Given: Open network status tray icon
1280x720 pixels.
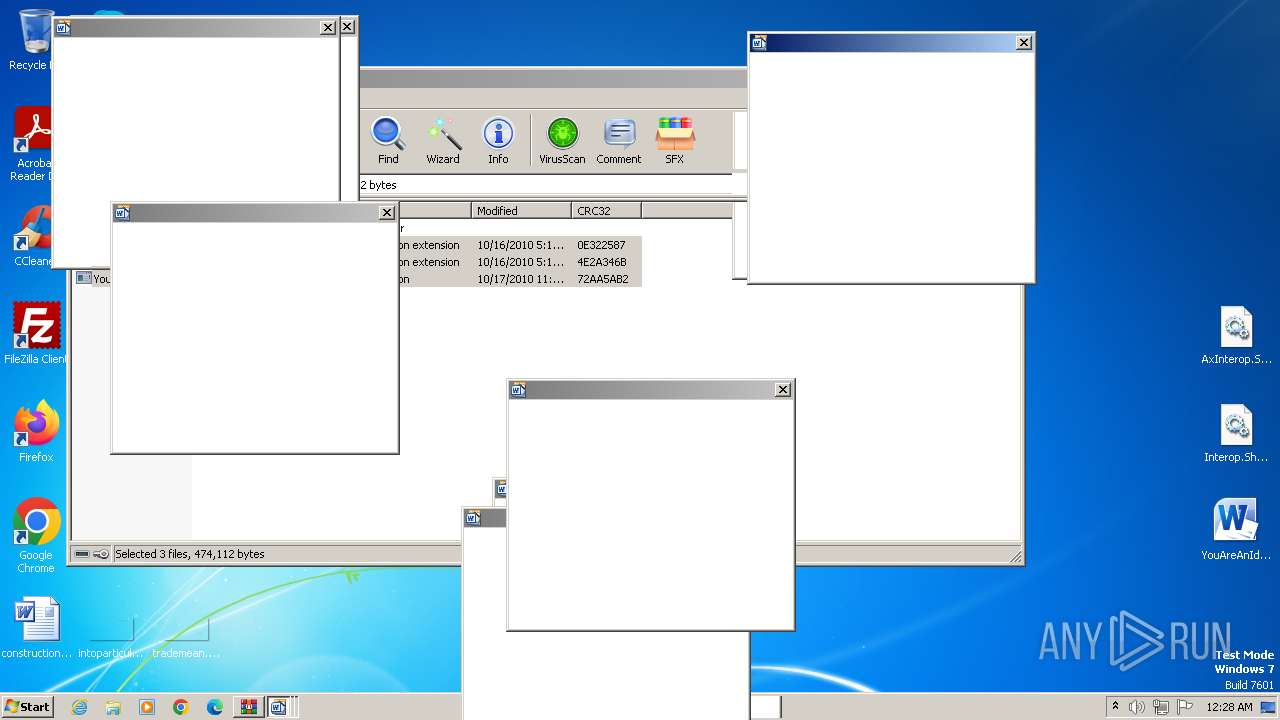Looking at the screenshot, I should [x=1161, y=707].
